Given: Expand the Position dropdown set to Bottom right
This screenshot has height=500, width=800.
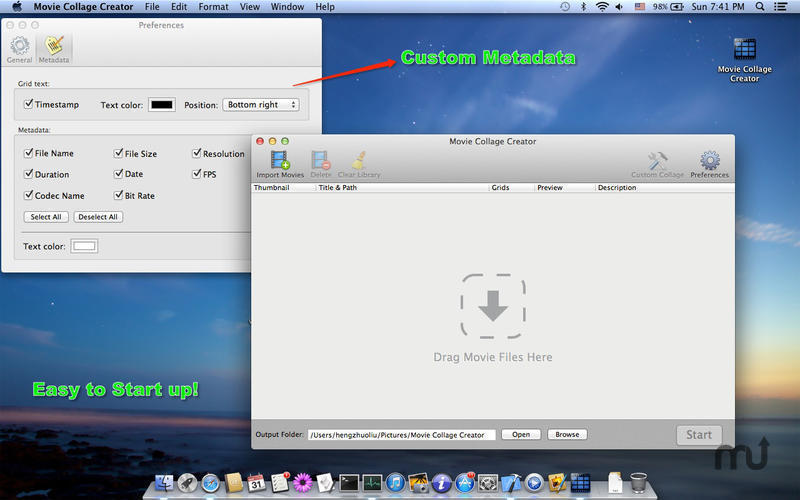Looking at the screenshot, I should coord(261,104).
